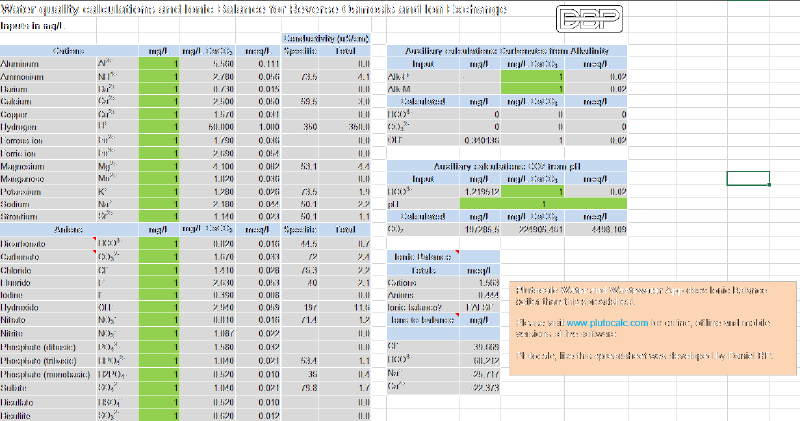Select the 'Fluoride' label cell
Image resolution: width=800 pixels, height=421 pixels.
[48, 282]
